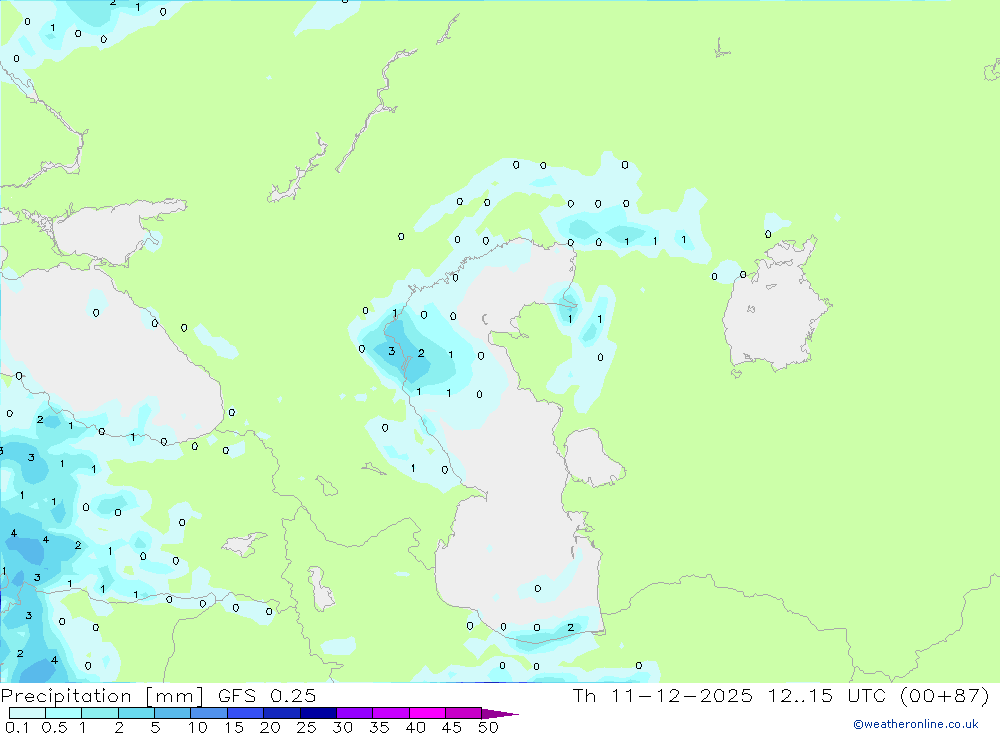
Task: Click the legend value label '25'
Action: [306, 727]
